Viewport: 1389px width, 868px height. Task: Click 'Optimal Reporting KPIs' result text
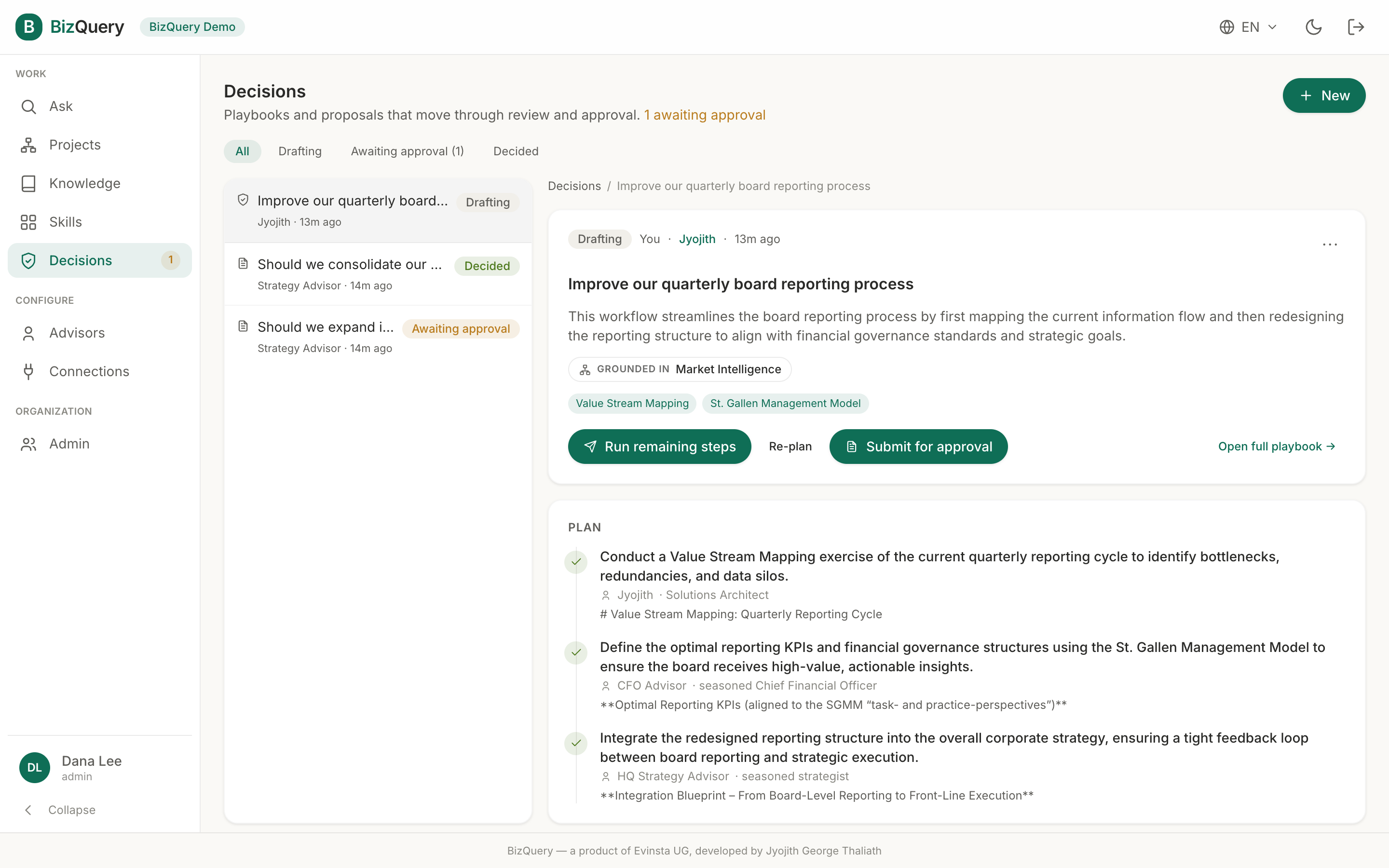coord(833,705)
